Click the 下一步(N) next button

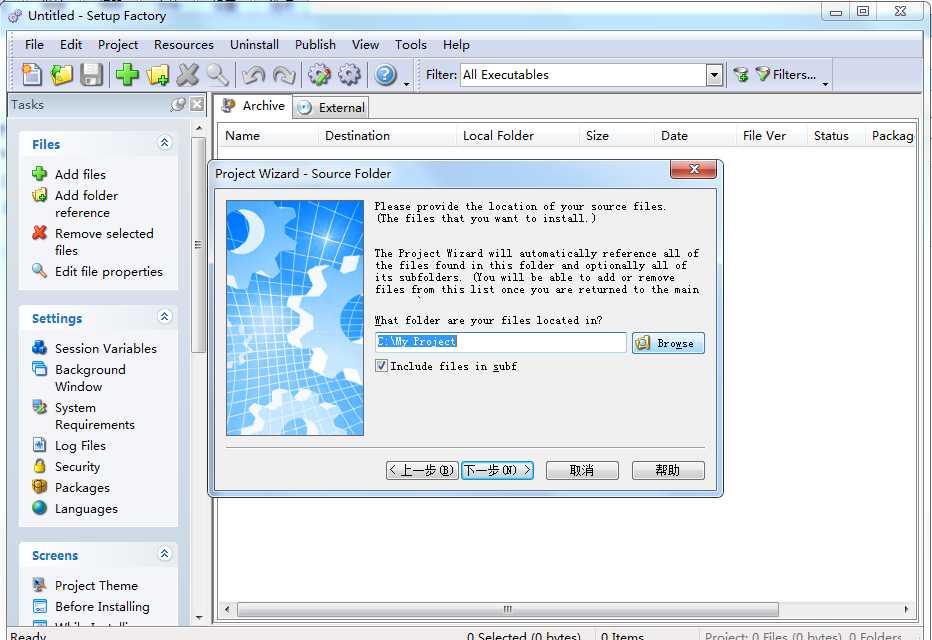point(497,470)
